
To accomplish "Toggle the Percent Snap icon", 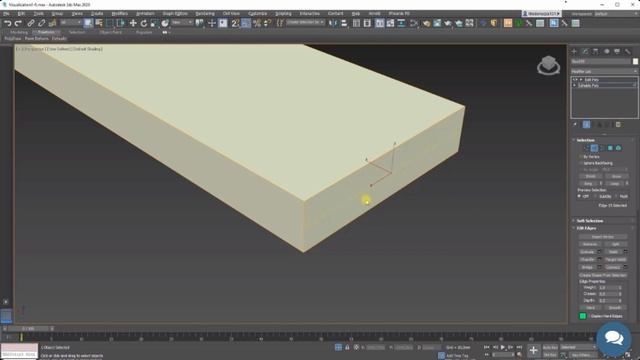I will tap(257, 23).
